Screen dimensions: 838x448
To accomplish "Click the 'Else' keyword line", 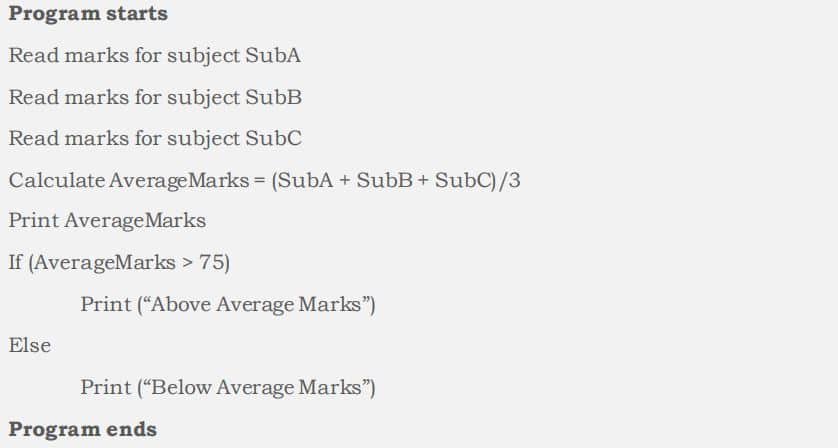I will click(30, 346).
